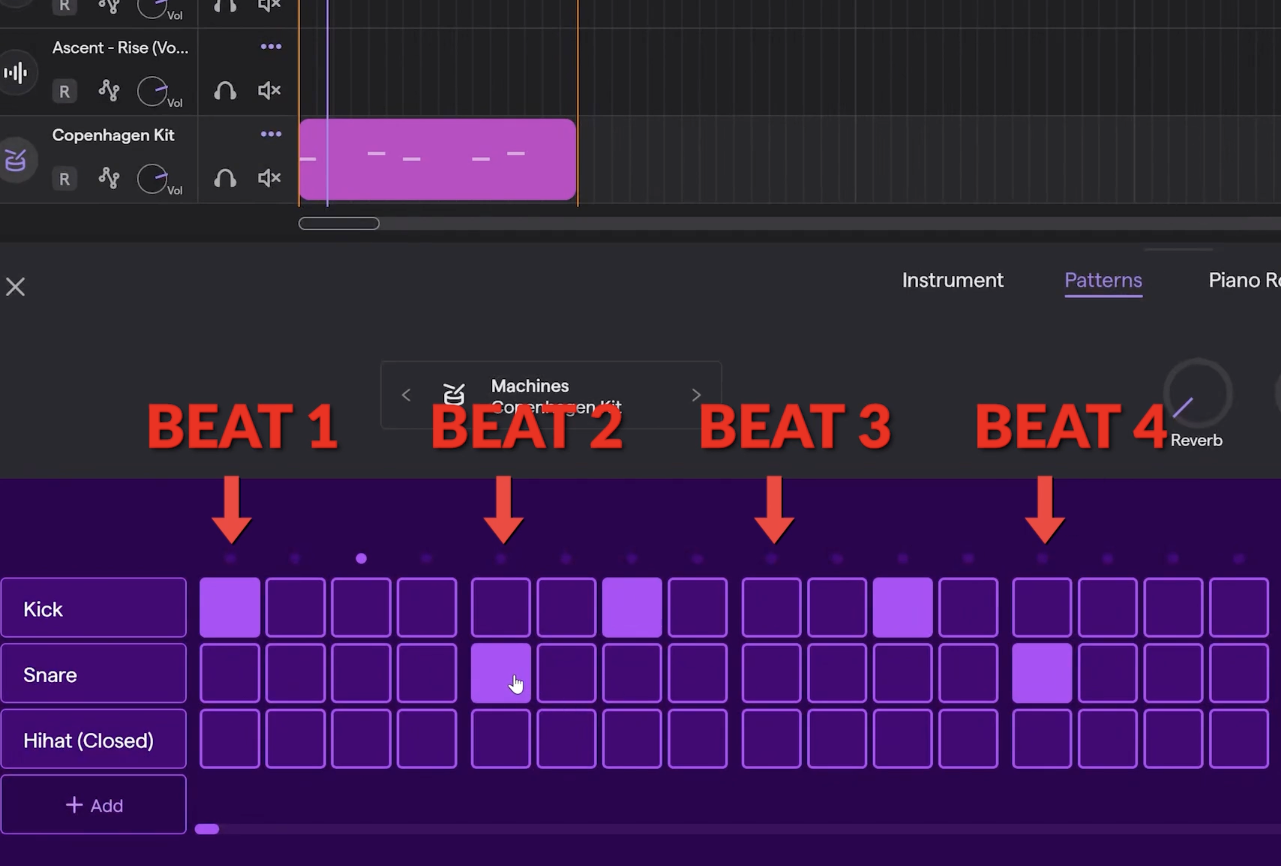Go to the next kit with right chevron
Viewport: 1281px width, 866px height.
[696, 395]
